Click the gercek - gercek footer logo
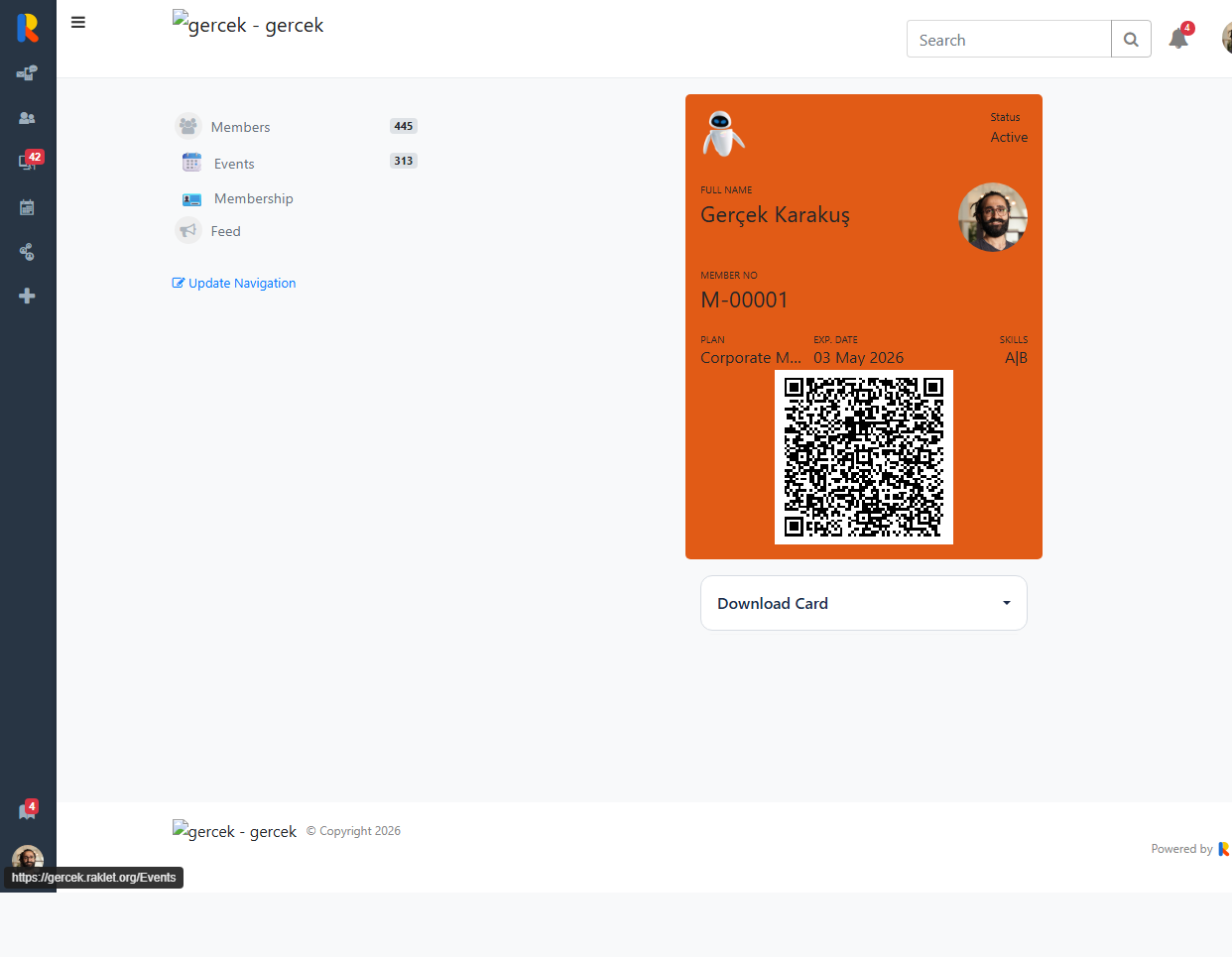This screenshot has height=957, width=1232. pyautogui.click(x=234, y=831)
